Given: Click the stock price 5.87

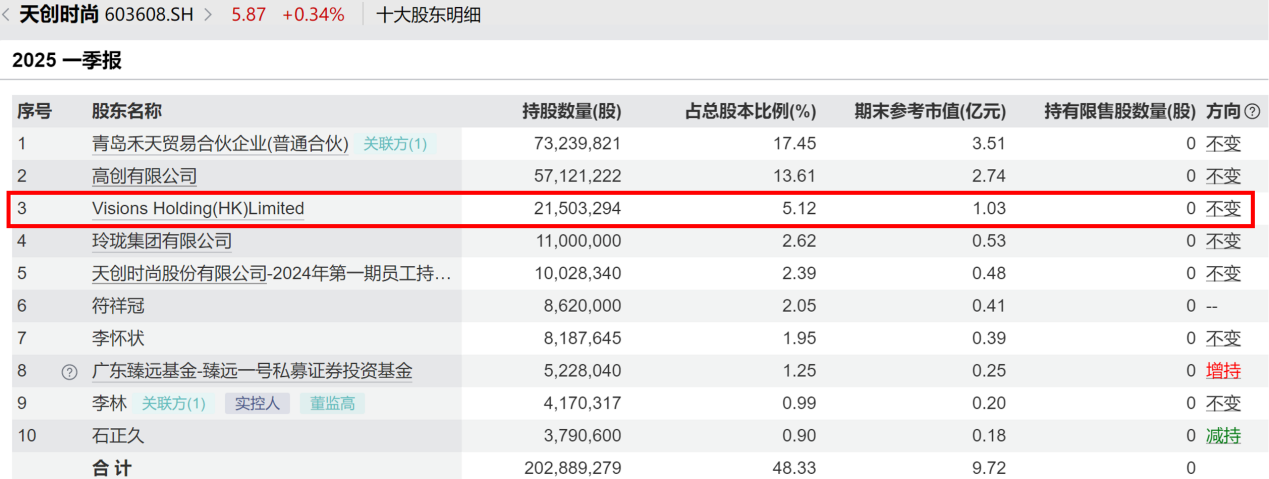Looking at the screenshot, I should click(249, 15).
